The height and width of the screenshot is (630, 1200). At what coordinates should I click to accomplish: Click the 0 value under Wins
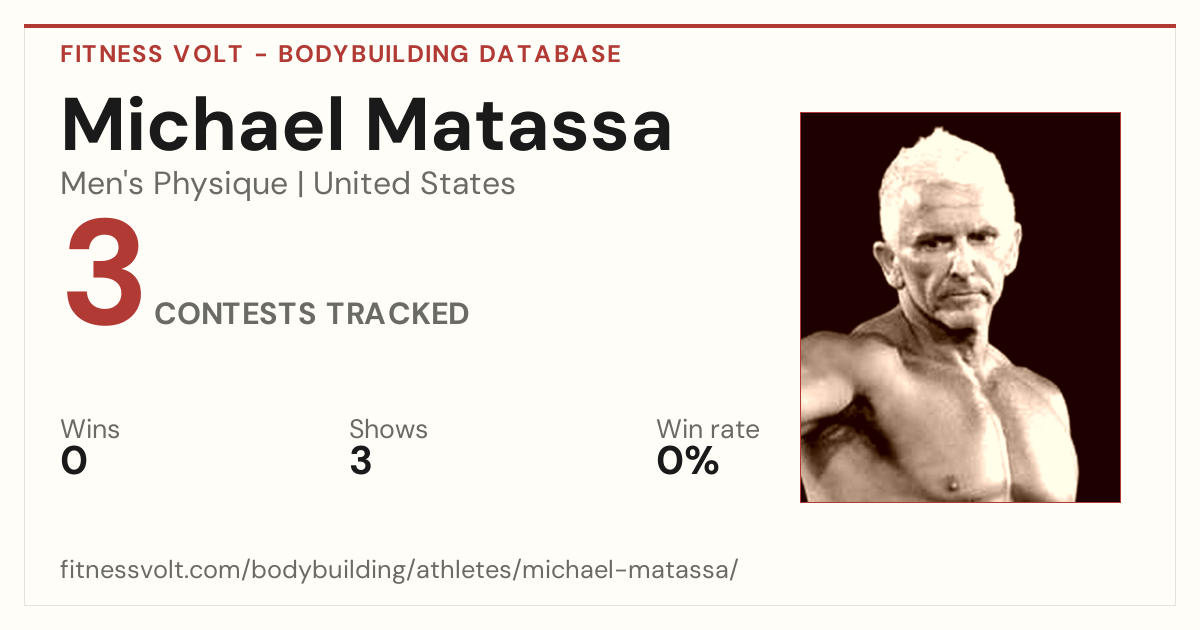(74, 461)
